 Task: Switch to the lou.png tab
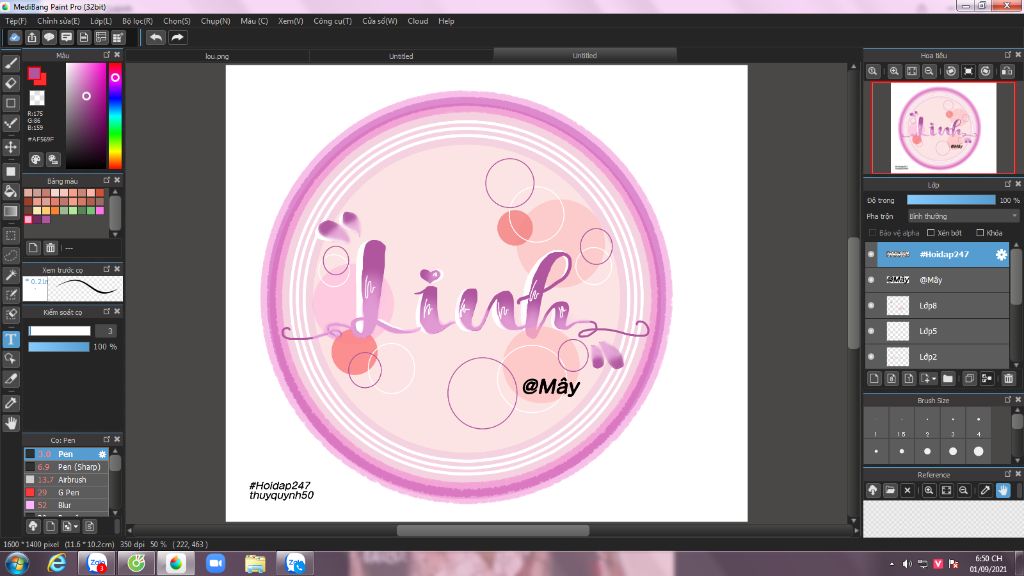[x=217, y=56]
